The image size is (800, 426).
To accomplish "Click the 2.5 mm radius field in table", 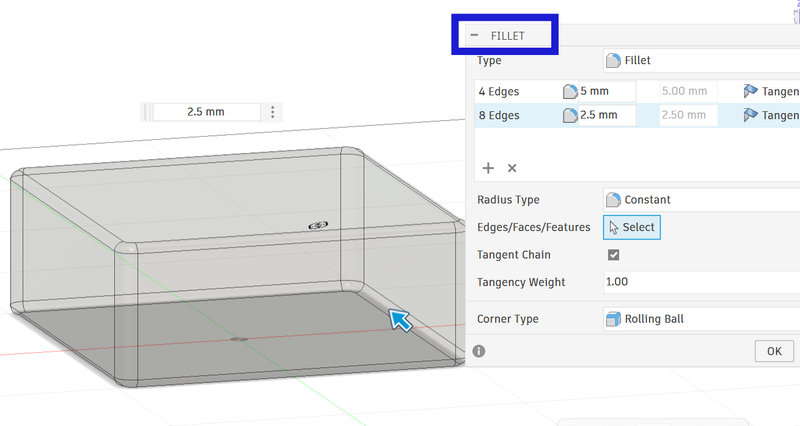I will pos(607,115).
